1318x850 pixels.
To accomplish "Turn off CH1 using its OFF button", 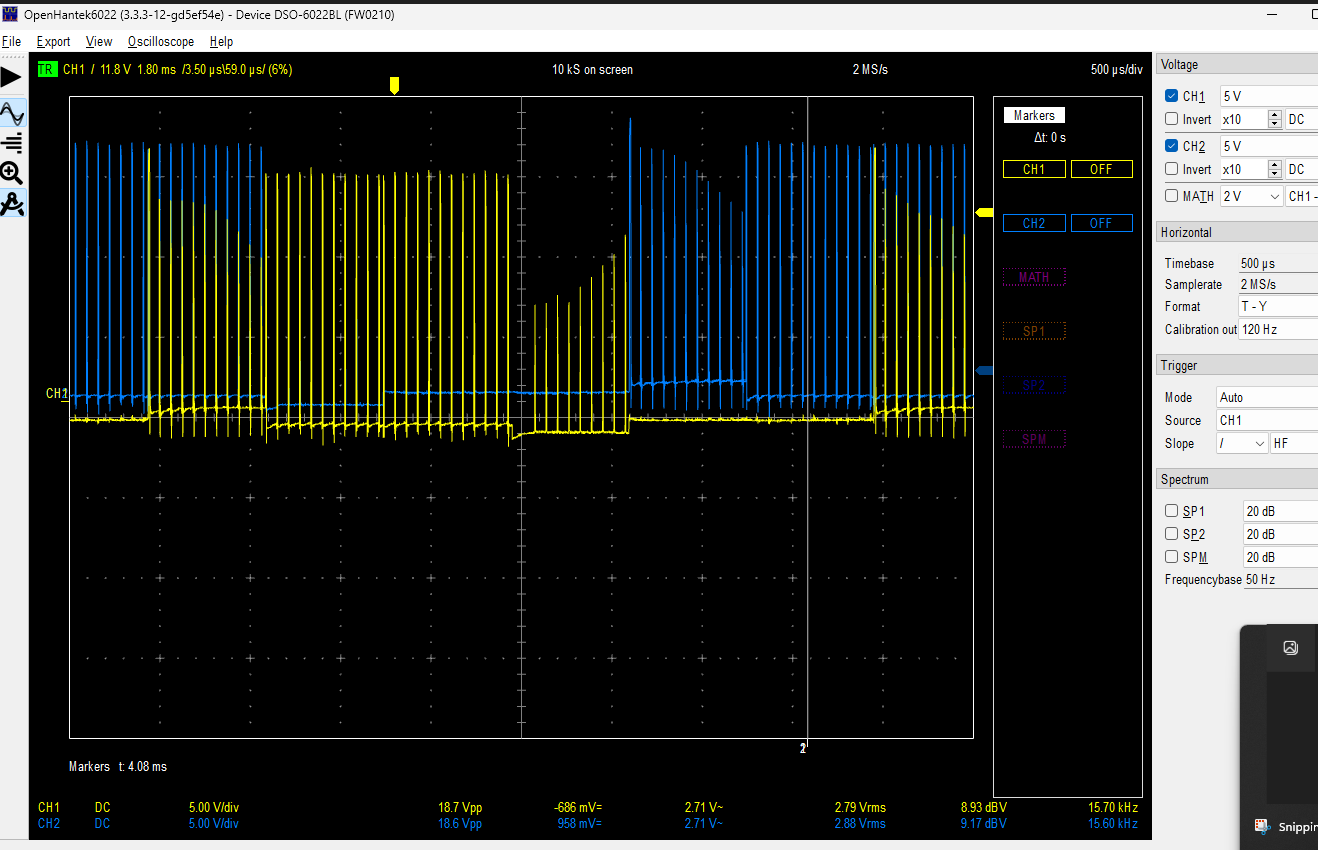I will point(1101,168).
